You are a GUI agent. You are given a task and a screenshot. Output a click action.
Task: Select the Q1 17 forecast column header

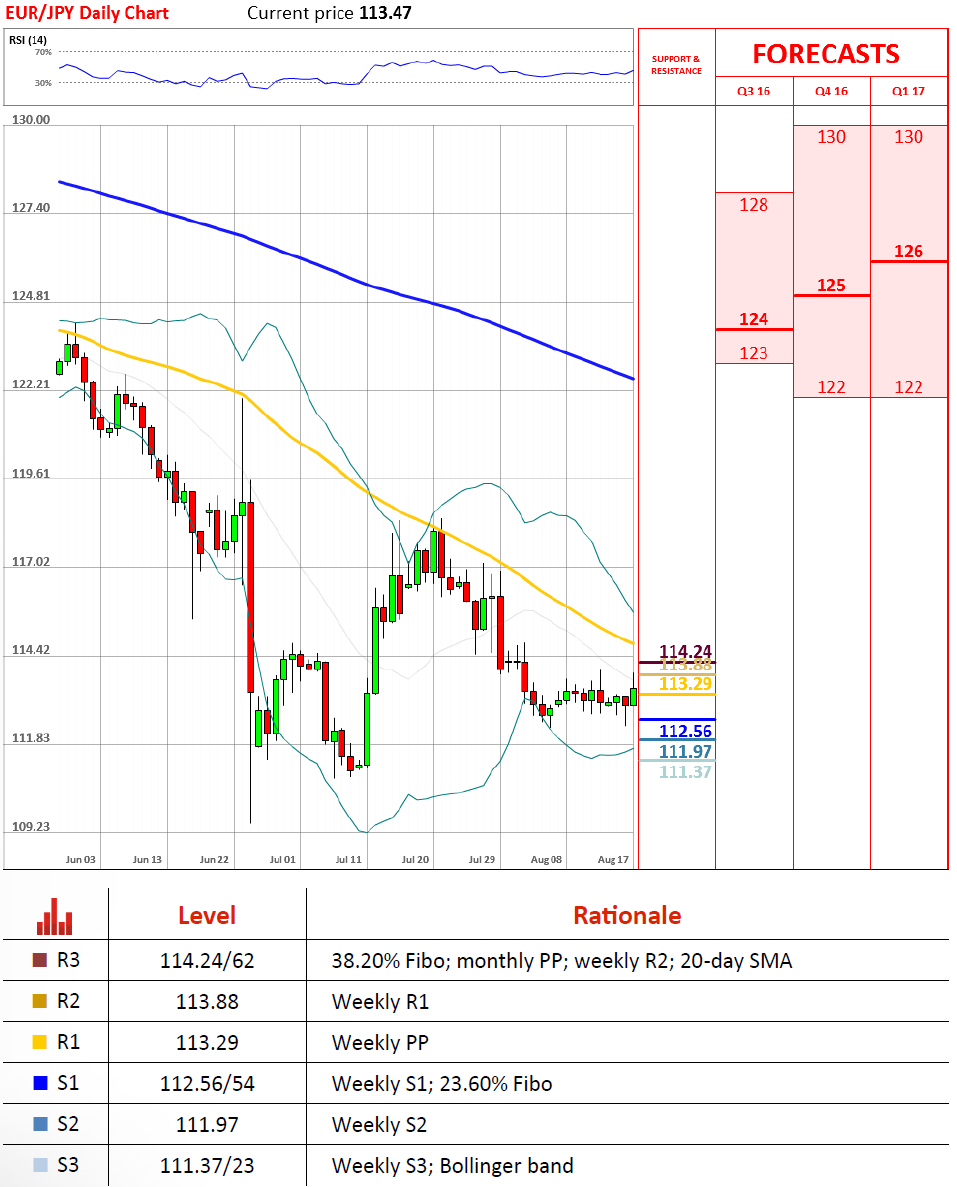click(908, 91)
